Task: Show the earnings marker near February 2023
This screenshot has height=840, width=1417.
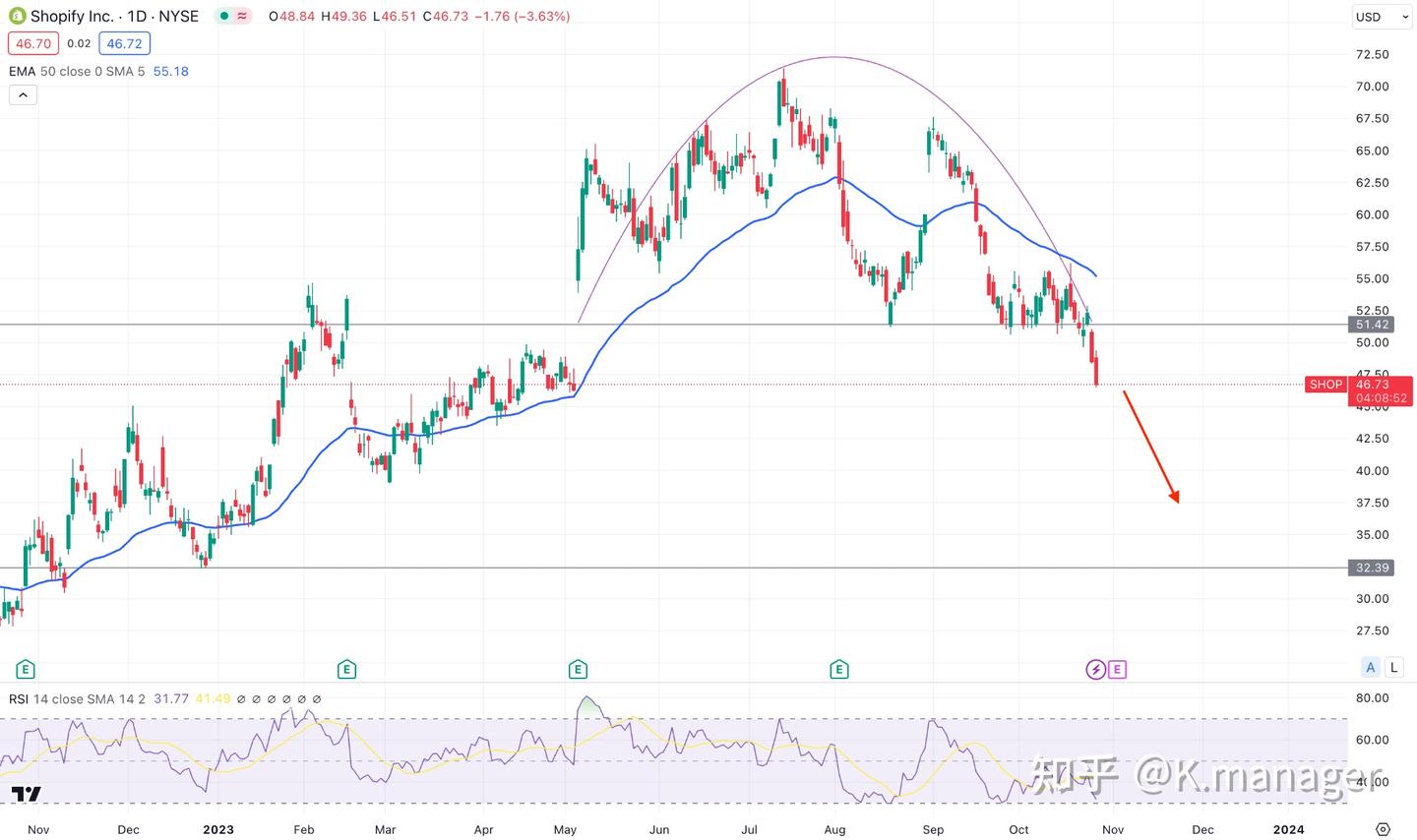Action: [x=346, y=670]
